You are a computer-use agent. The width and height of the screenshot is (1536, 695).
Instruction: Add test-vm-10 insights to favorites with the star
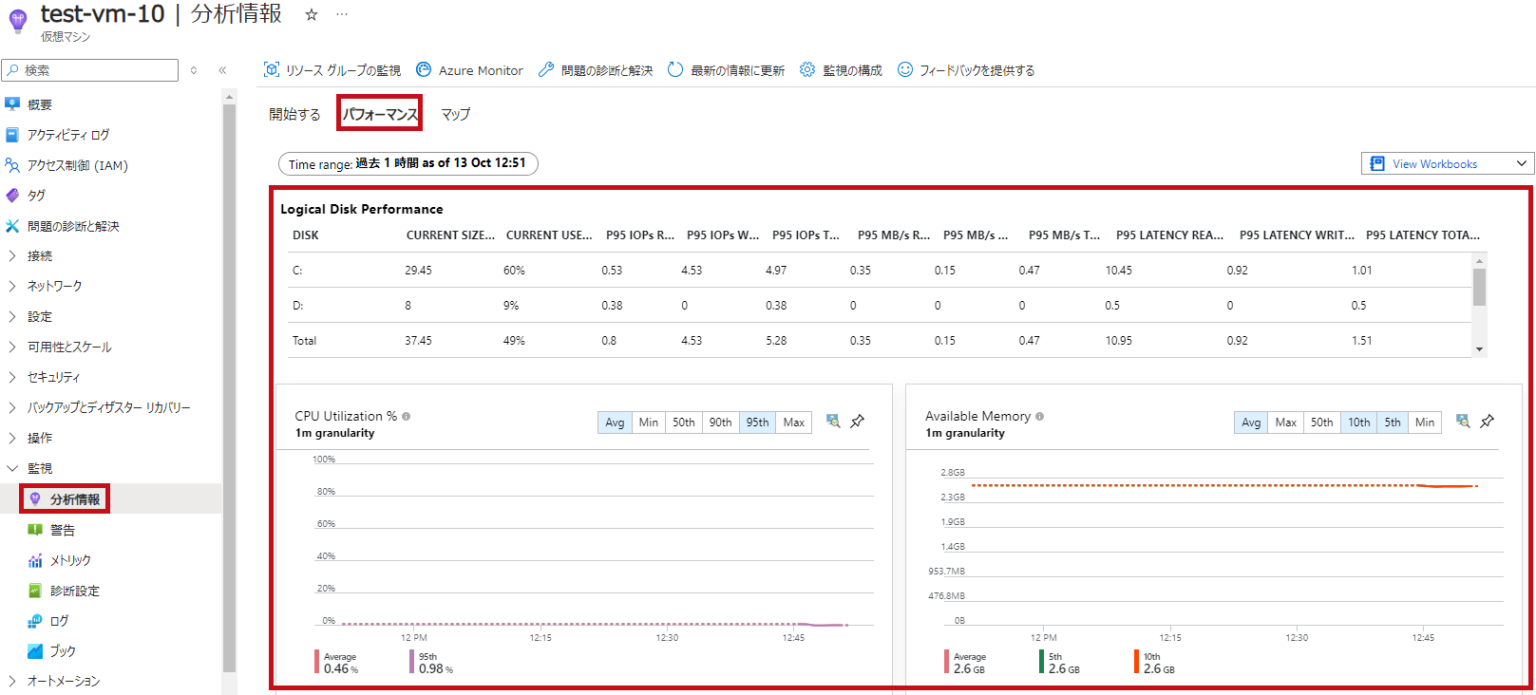(311, 16)
